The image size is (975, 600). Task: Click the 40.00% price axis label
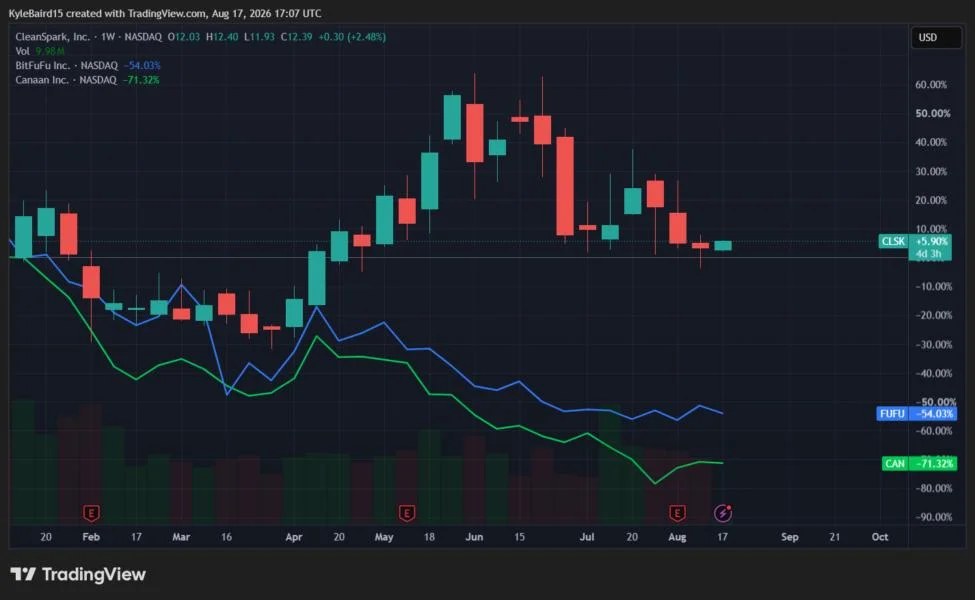coord(931,142)
